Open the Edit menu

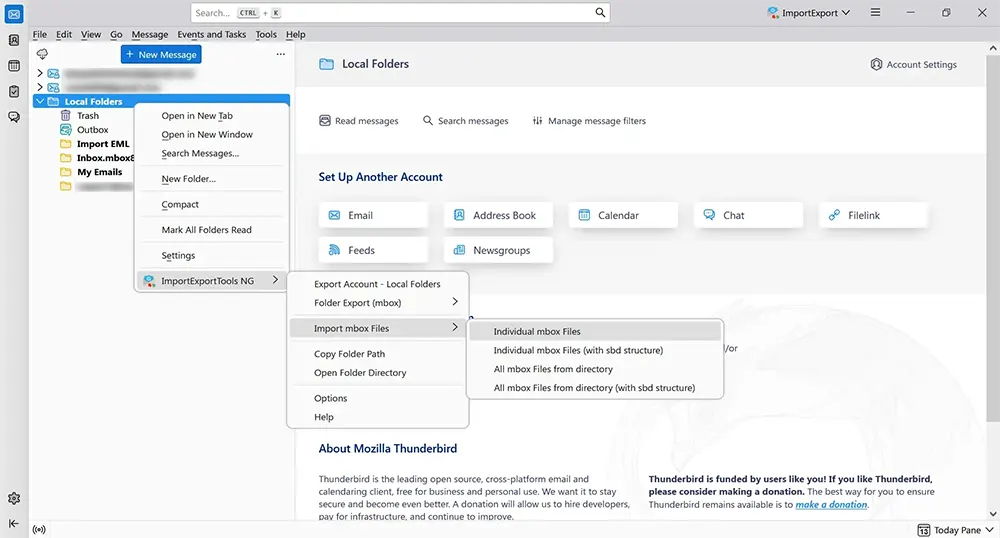64,34
